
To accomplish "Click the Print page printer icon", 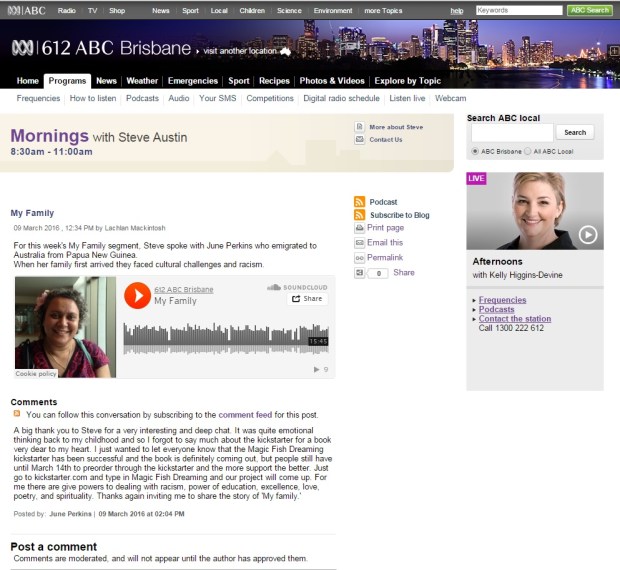I will [x=359, y=228].
